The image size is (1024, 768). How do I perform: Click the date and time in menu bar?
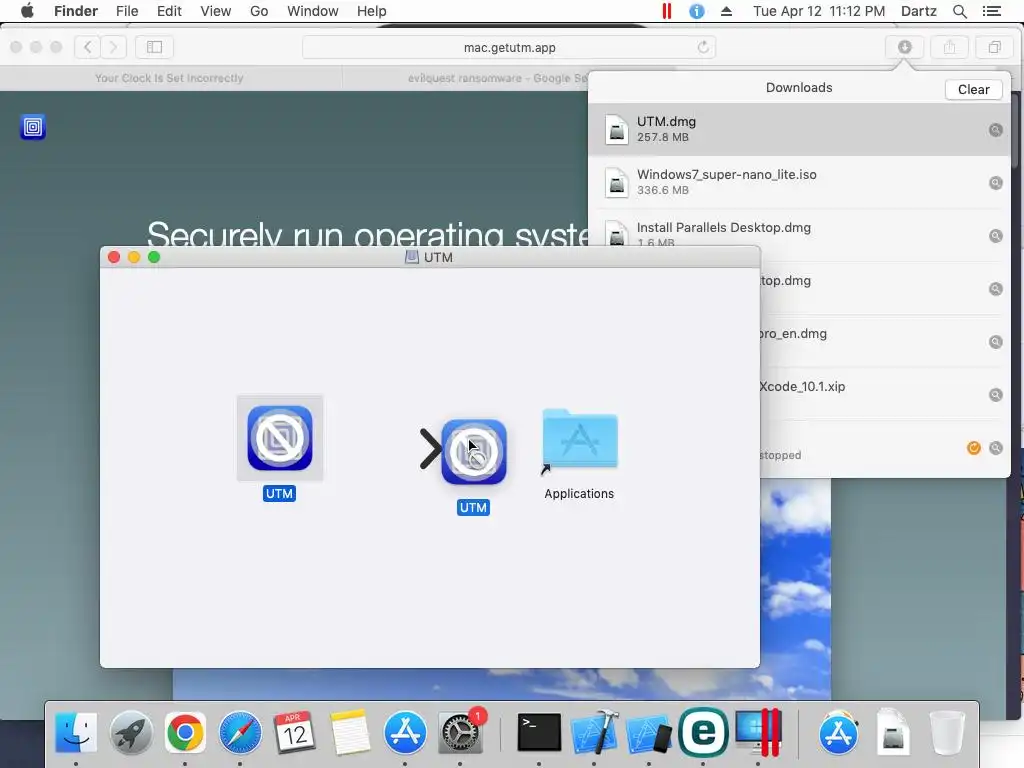point(819,11)
